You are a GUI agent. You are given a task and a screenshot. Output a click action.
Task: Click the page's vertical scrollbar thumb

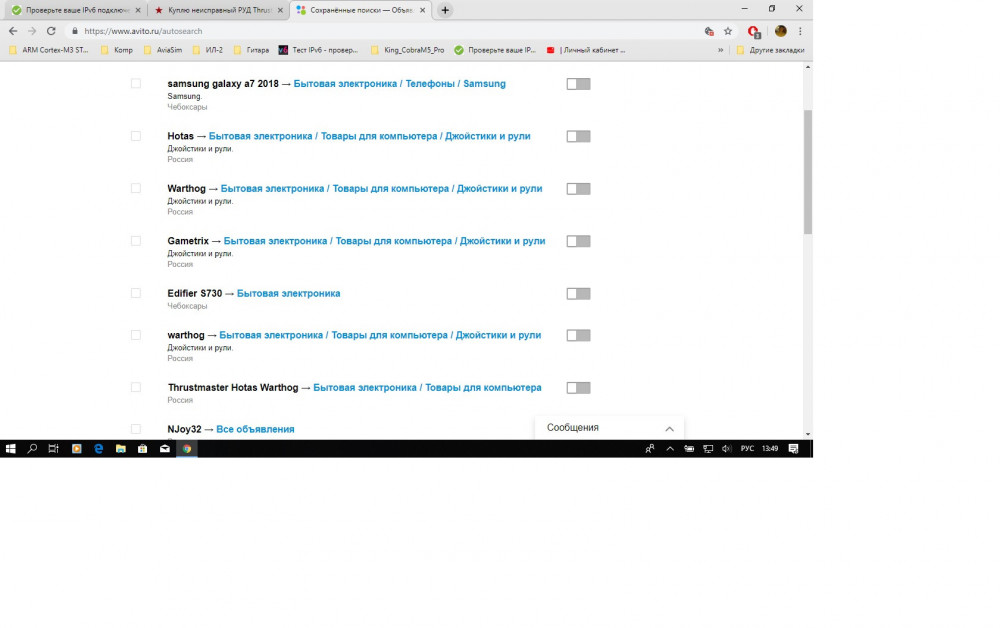click(x=807, y=172)
